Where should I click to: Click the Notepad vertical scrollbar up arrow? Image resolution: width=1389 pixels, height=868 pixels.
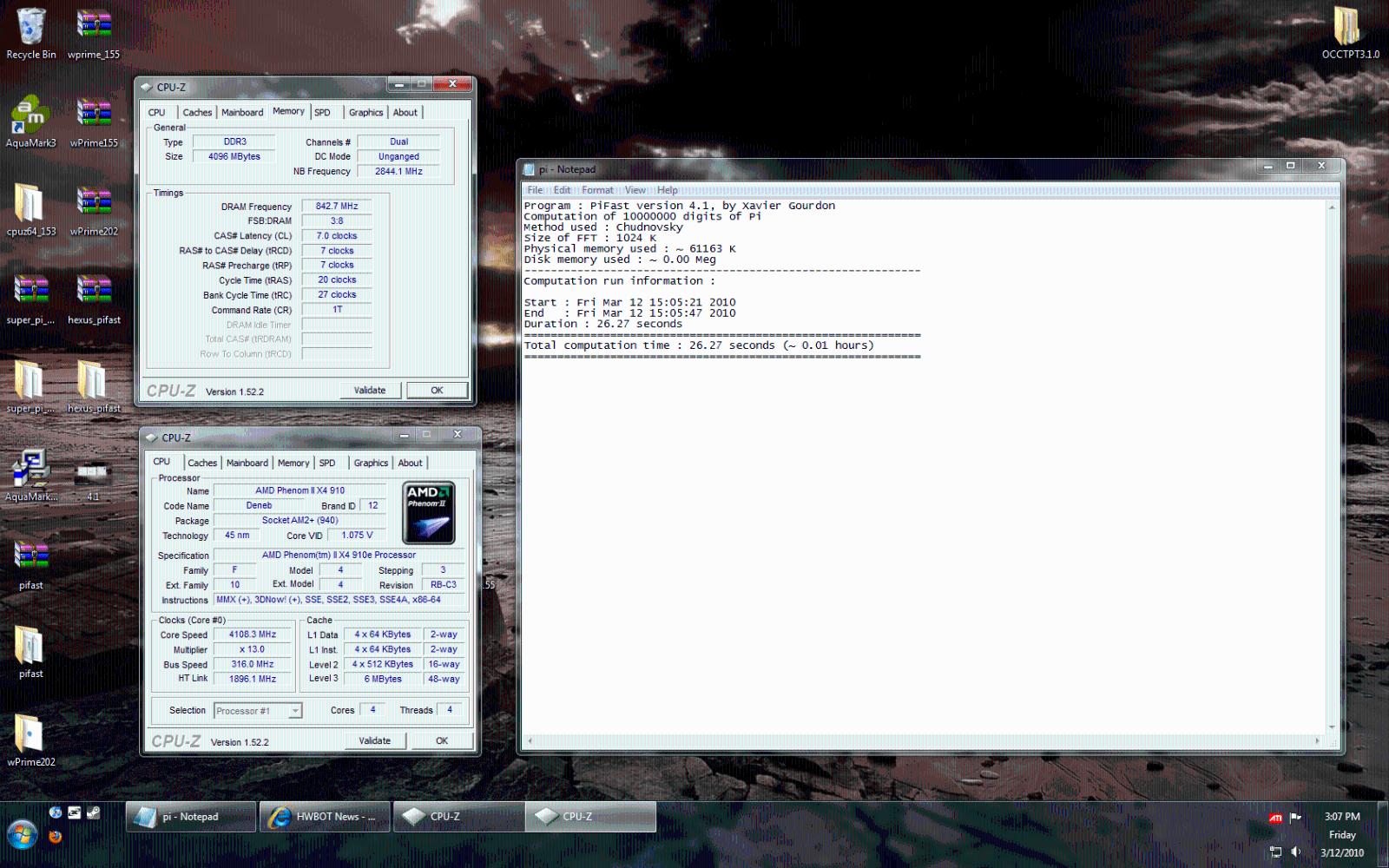[1332, 207]
